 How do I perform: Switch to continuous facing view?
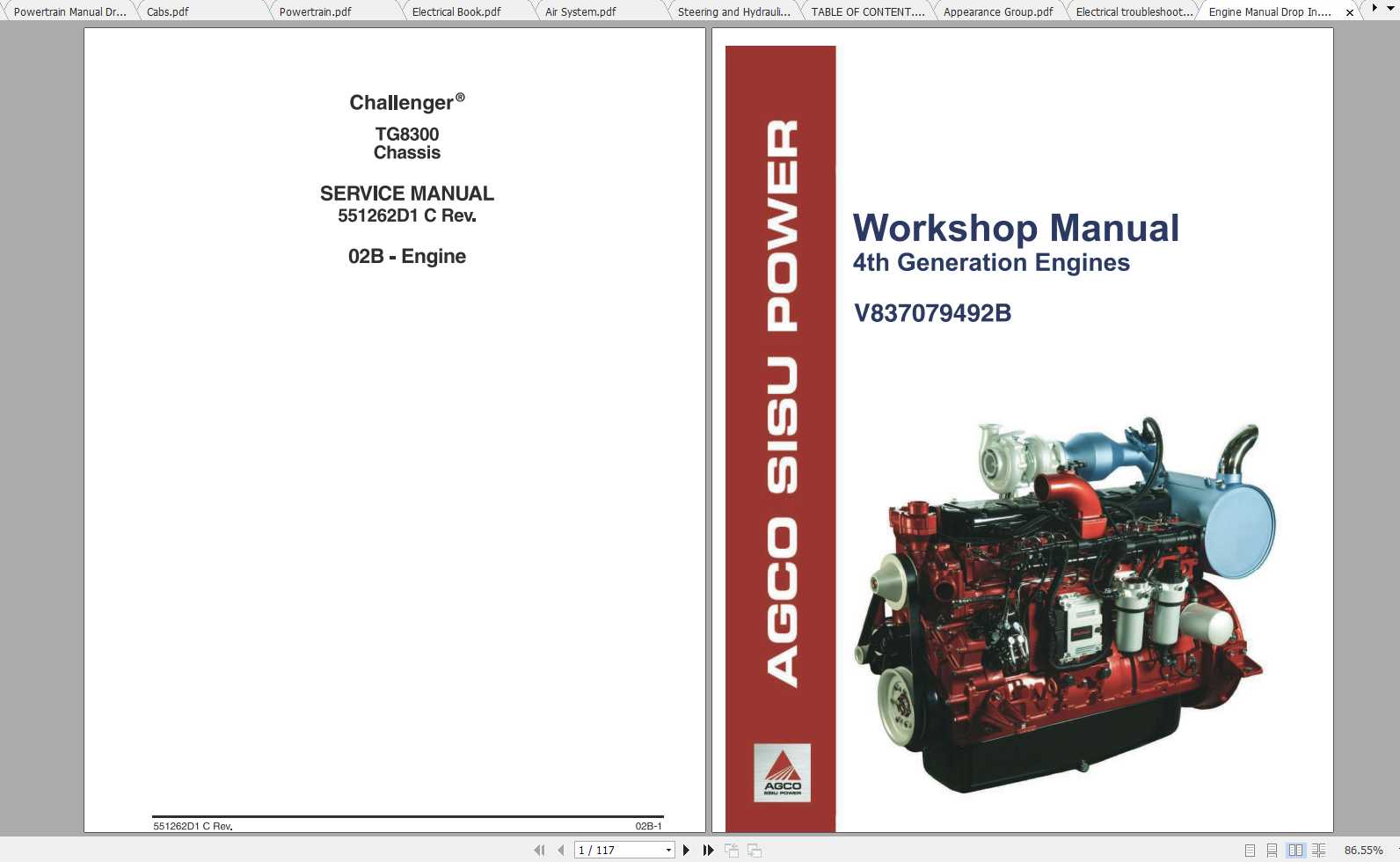pyautogui.click(x=1318, y=851)
